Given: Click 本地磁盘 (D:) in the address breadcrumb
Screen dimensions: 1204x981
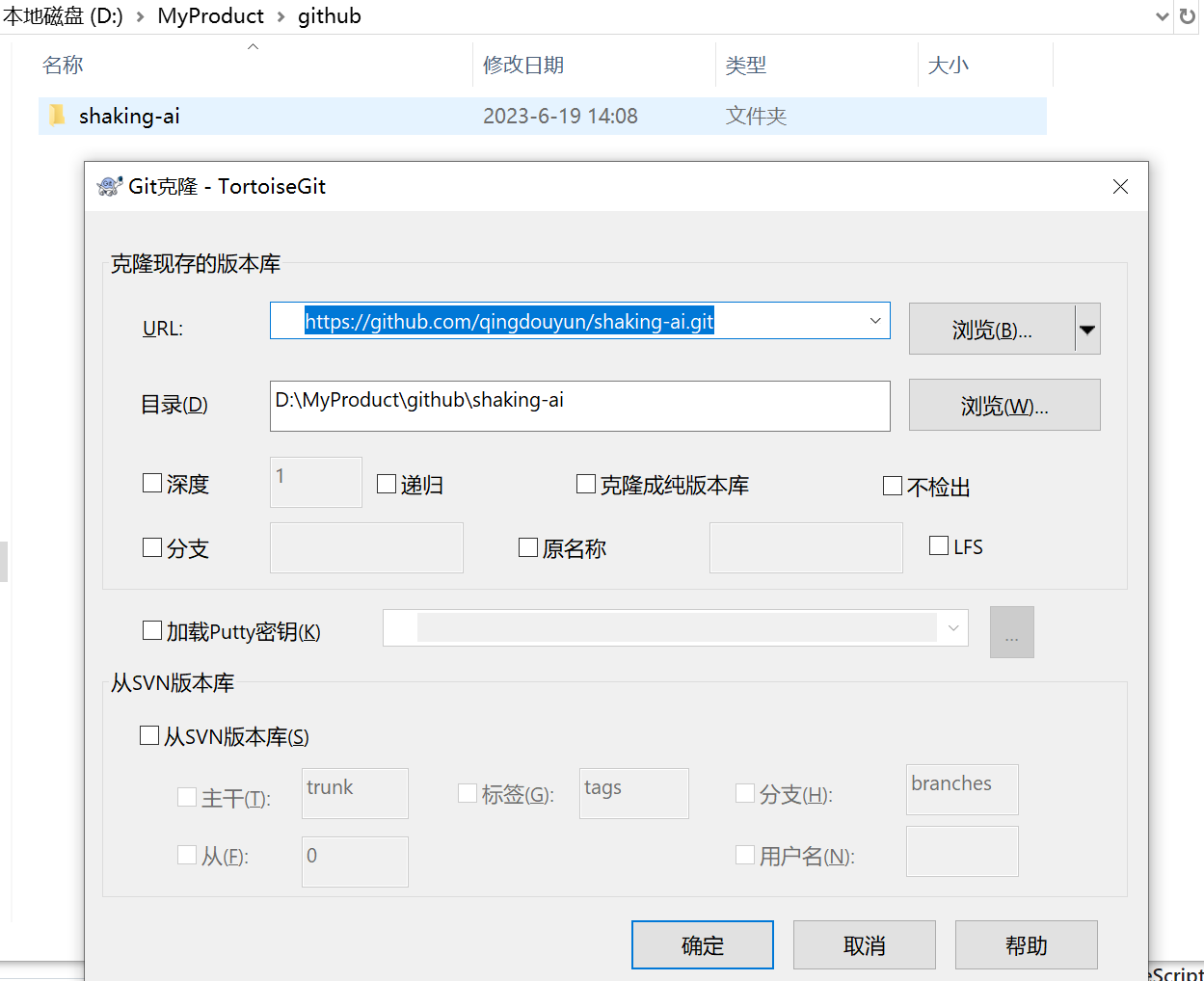Looking at the screenshot, I should pos(64,16).
